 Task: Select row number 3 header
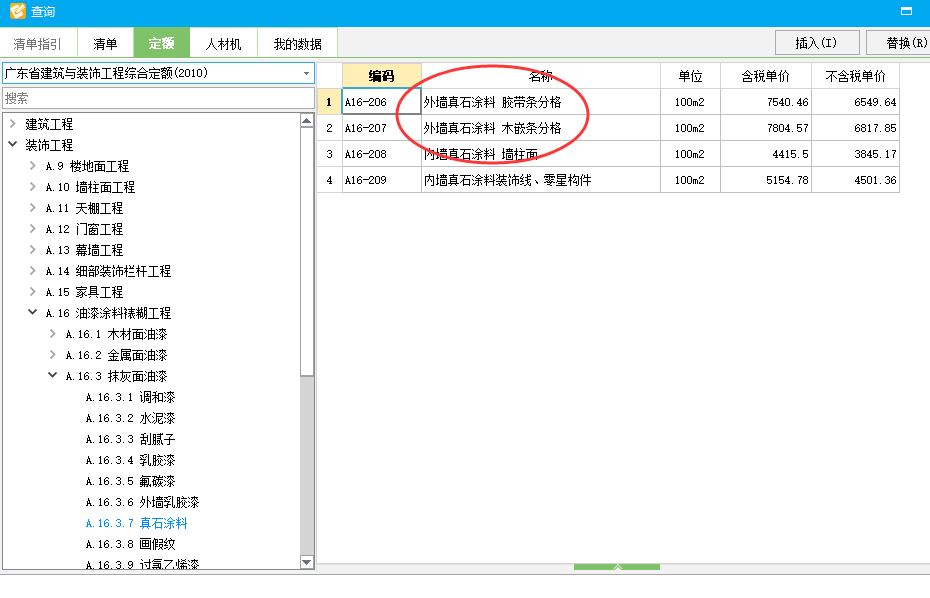[x=329, y=154]
